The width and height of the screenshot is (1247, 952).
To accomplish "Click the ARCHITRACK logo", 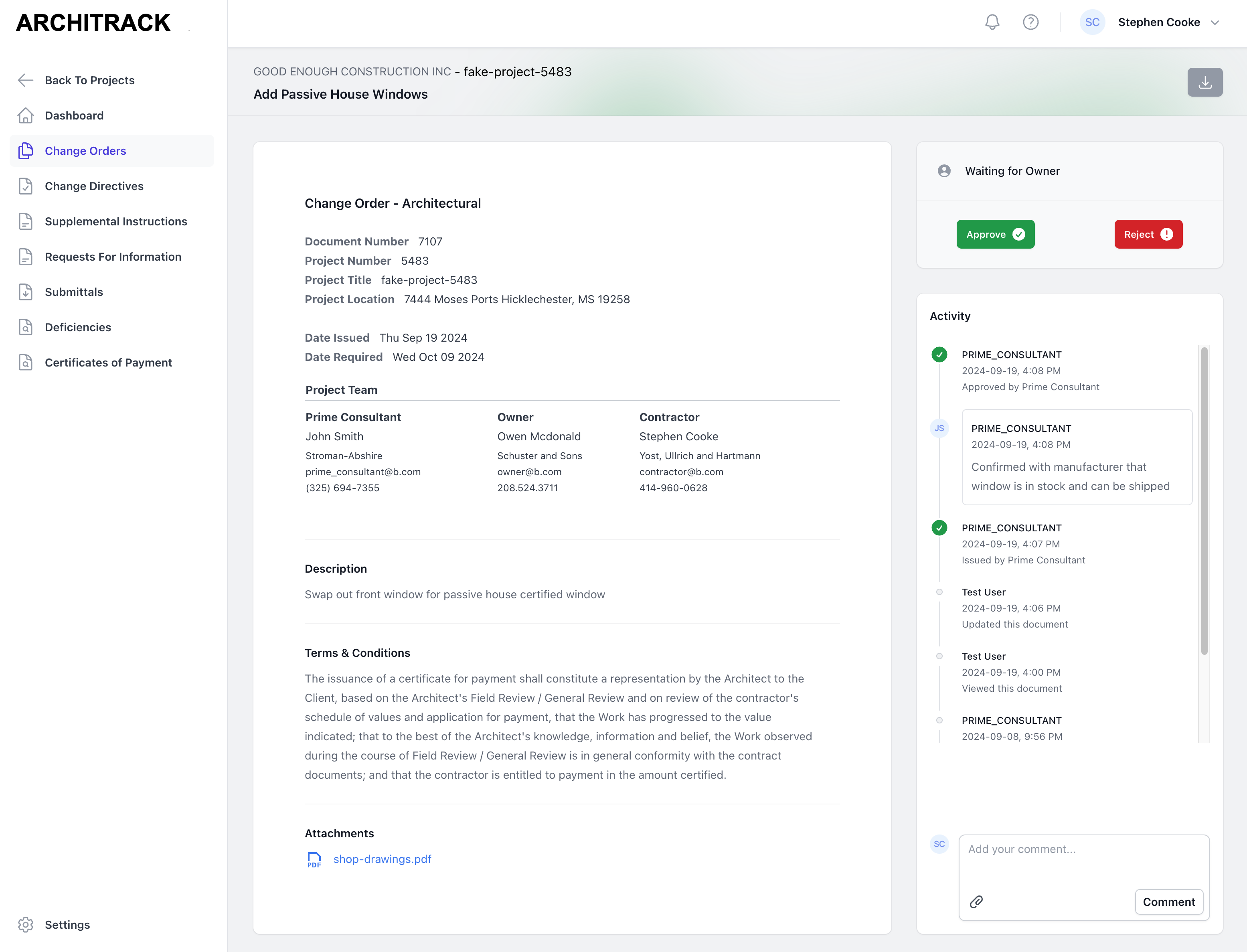I will [93, 23].
